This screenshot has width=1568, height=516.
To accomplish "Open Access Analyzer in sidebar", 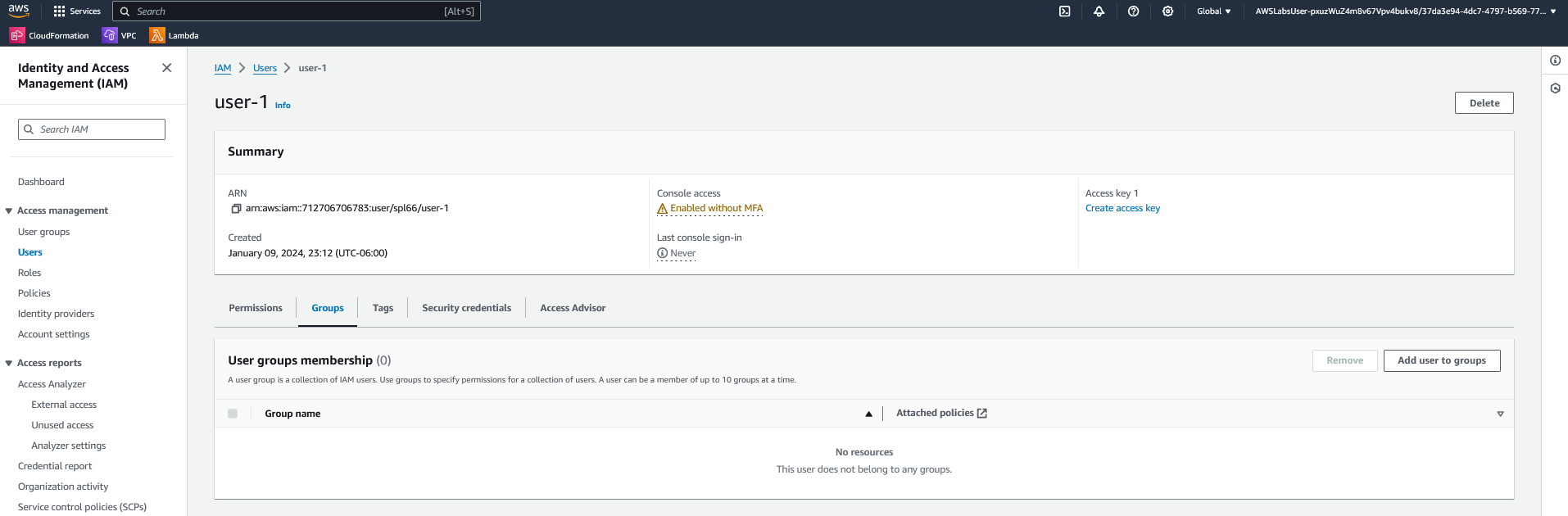I will [52, 384].
